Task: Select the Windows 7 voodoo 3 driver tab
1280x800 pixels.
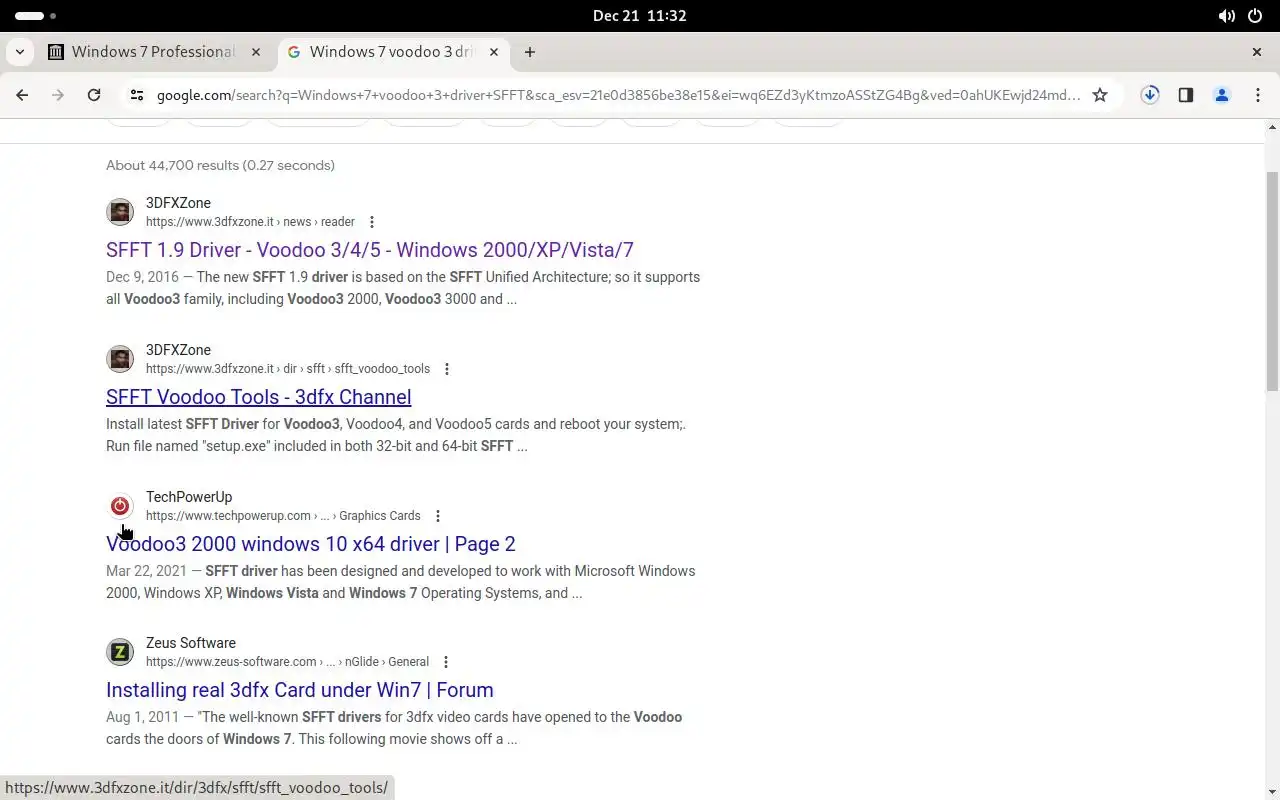Action: click(392, 52)
